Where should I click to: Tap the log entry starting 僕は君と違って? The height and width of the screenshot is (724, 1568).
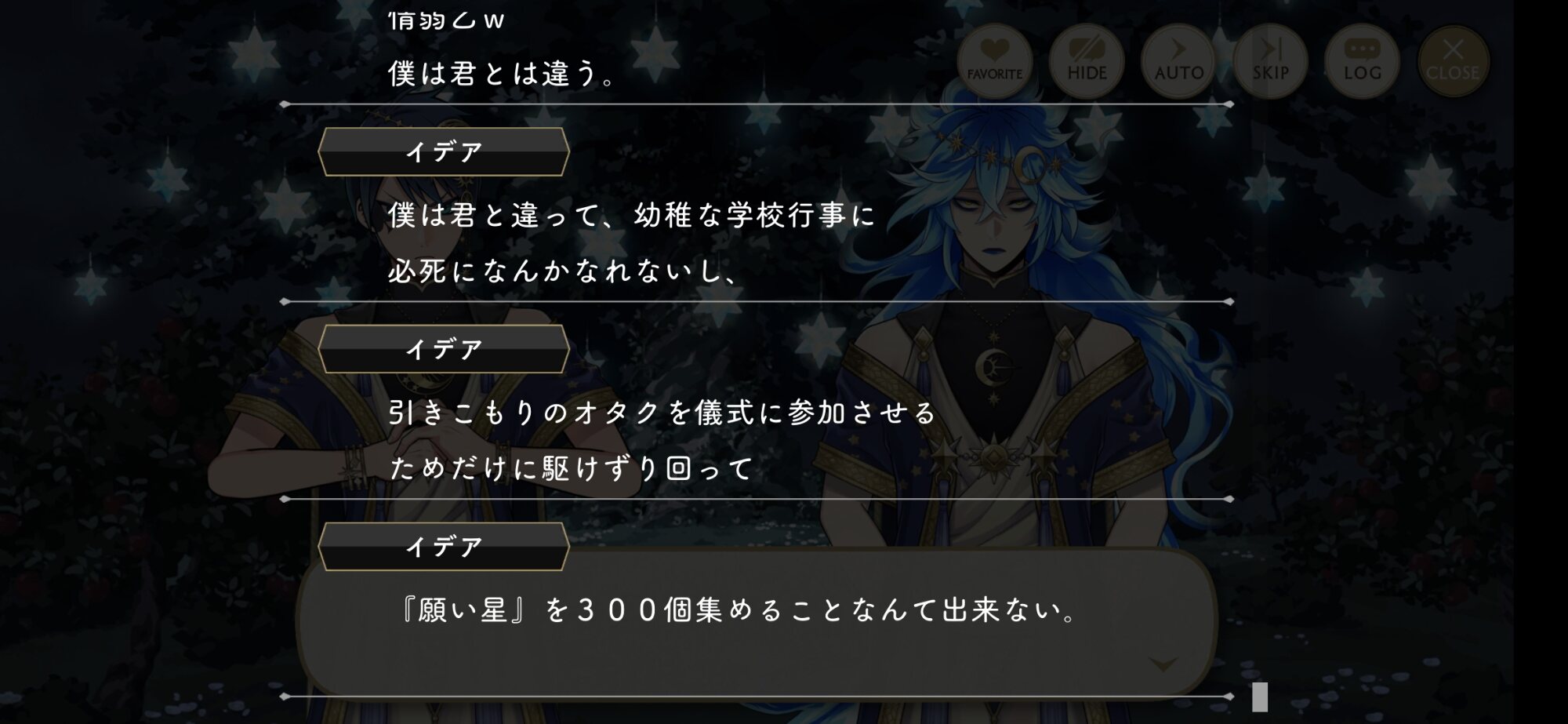click(x=631, y=215)
